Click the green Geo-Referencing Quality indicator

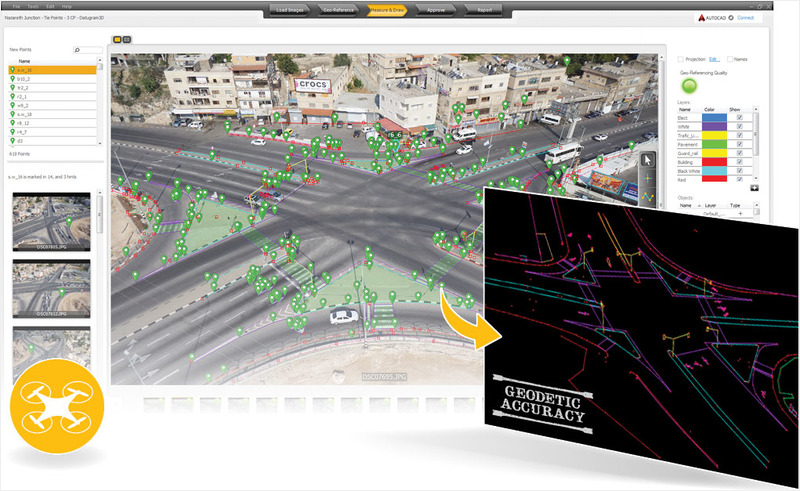[689, 86]
